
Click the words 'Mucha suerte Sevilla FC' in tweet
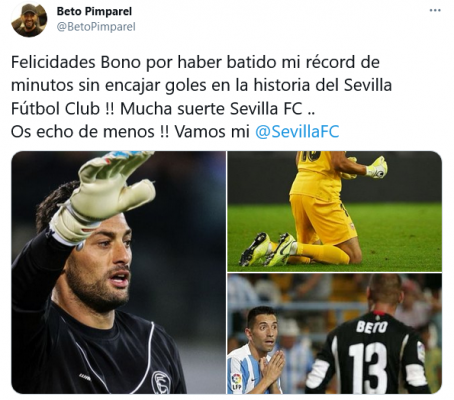(211, 109)
